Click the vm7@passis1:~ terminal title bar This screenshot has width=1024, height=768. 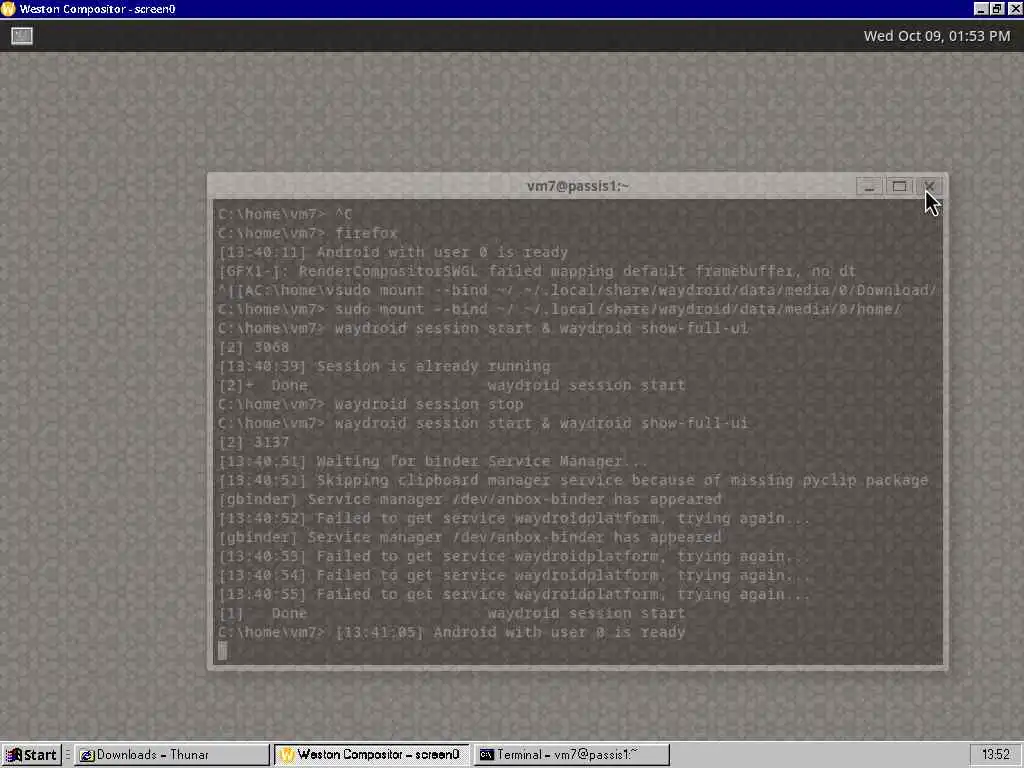click(577, 186)
